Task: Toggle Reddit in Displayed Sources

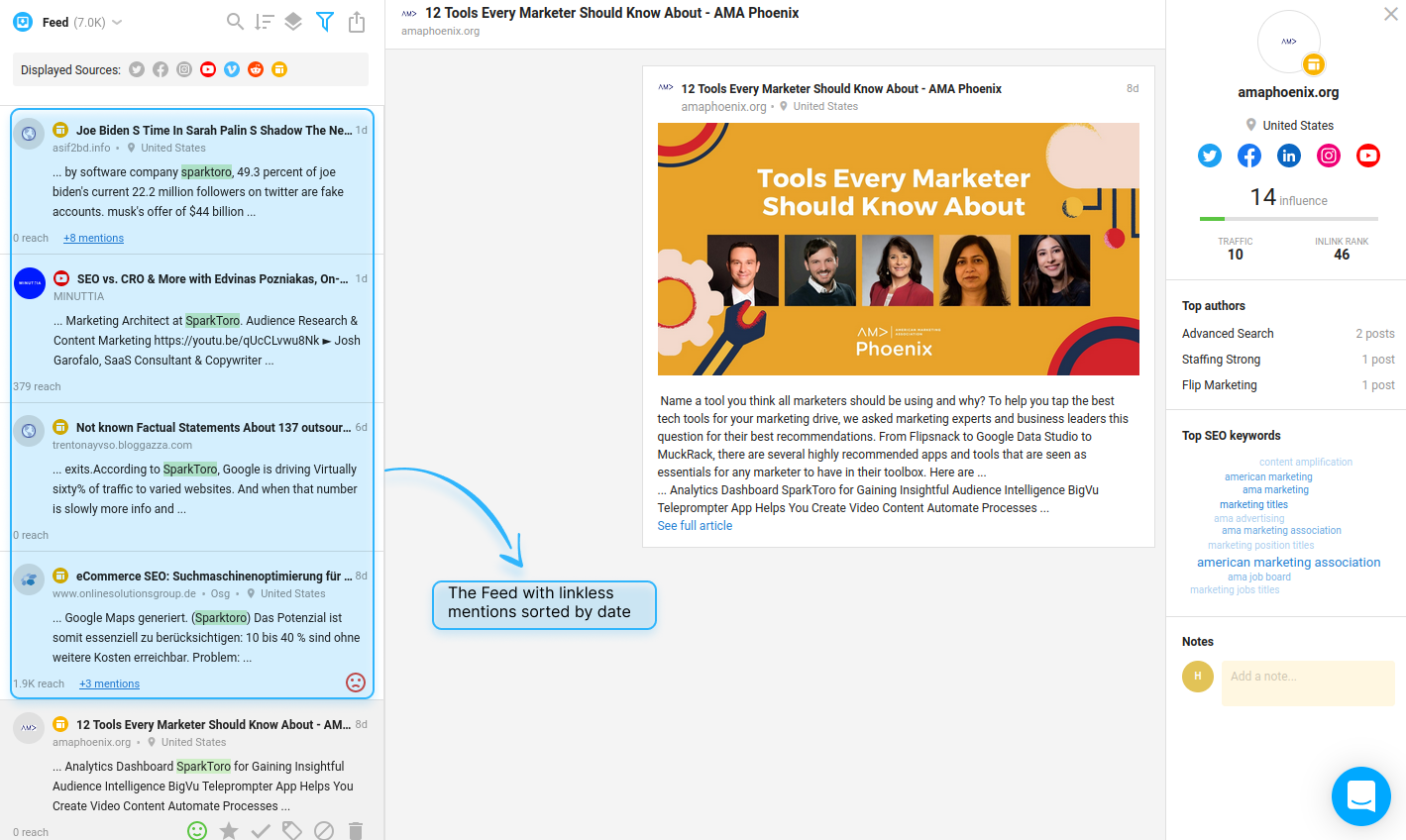Action: coord(256,69)
